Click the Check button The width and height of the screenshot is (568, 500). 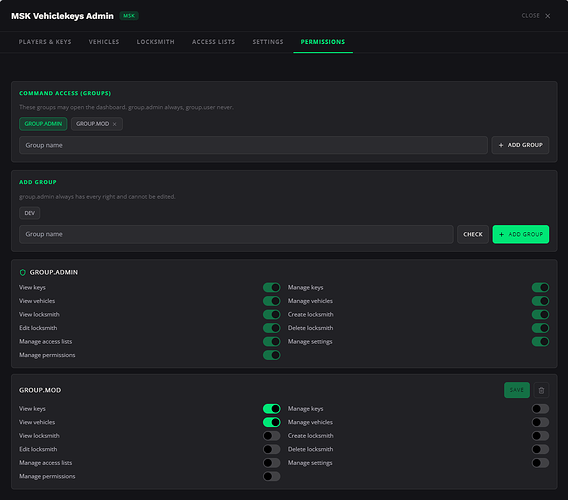pyautogui.click(x=473, y=234)
